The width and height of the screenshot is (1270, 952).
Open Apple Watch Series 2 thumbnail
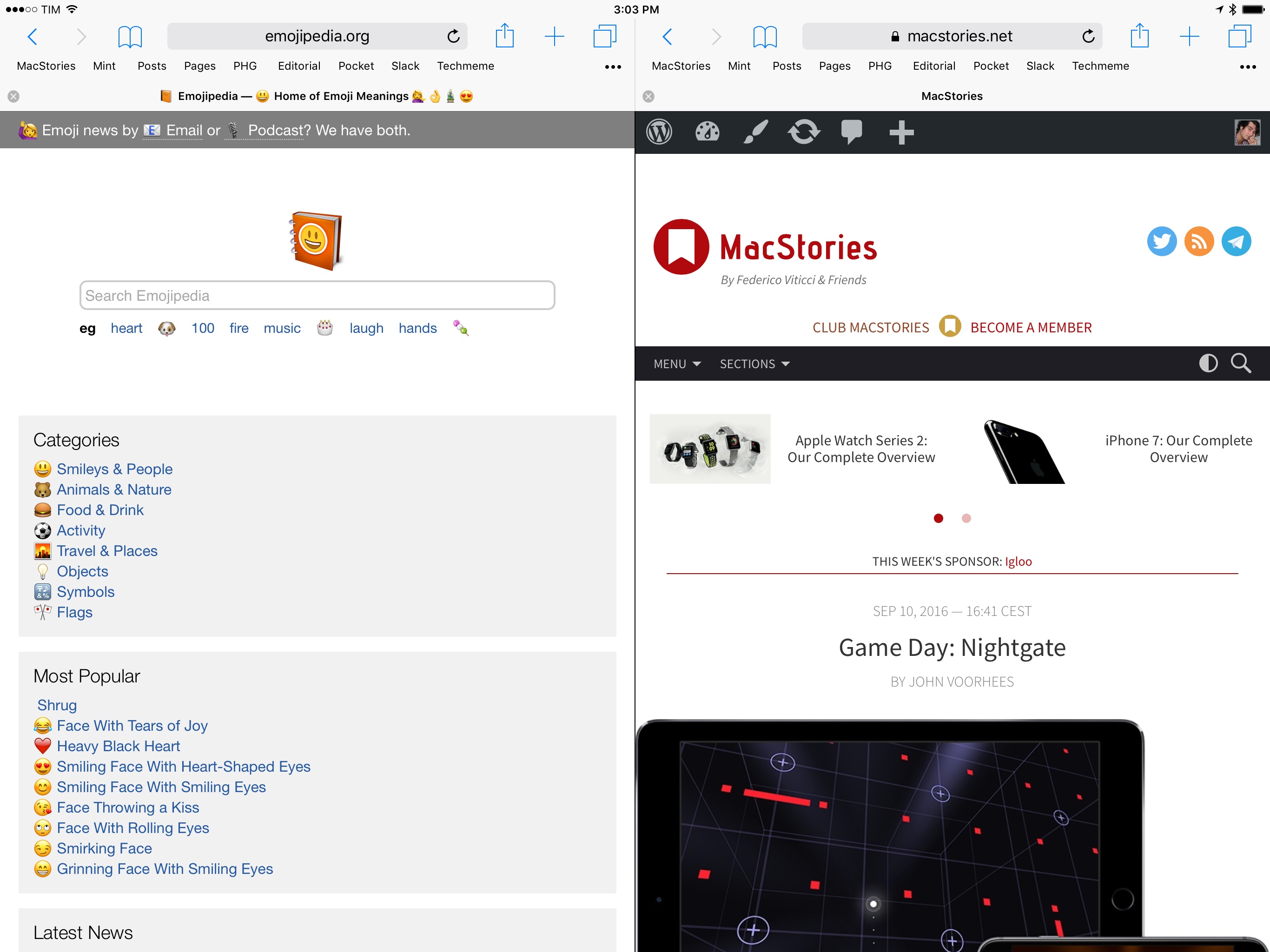tap(710, 449)
